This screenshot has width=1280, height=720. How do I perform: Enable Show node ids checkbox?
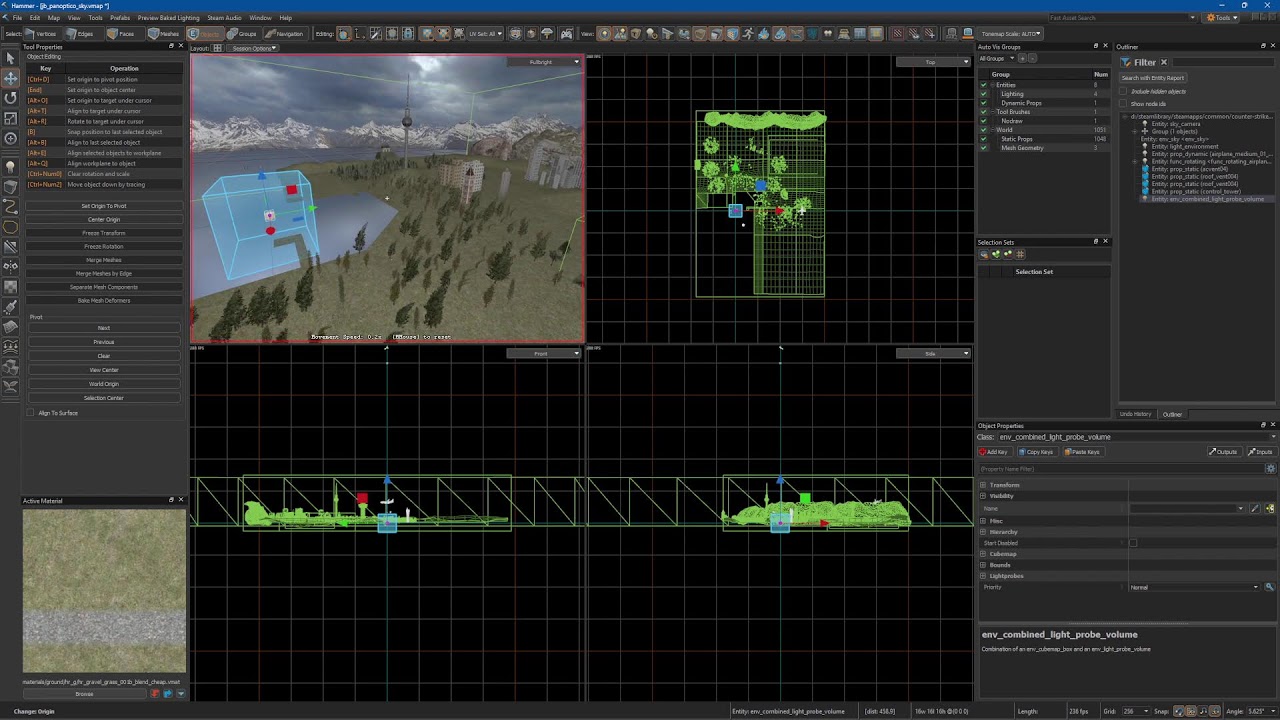[x=1123, y=104]
